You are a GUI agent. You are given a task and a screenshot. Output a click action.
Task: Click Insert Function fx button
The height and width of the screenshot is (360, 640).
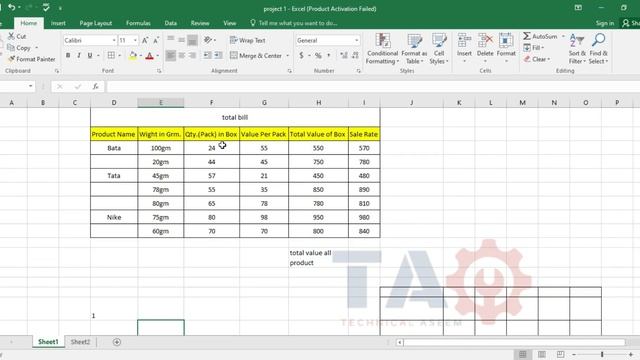[x=95, y=87]
